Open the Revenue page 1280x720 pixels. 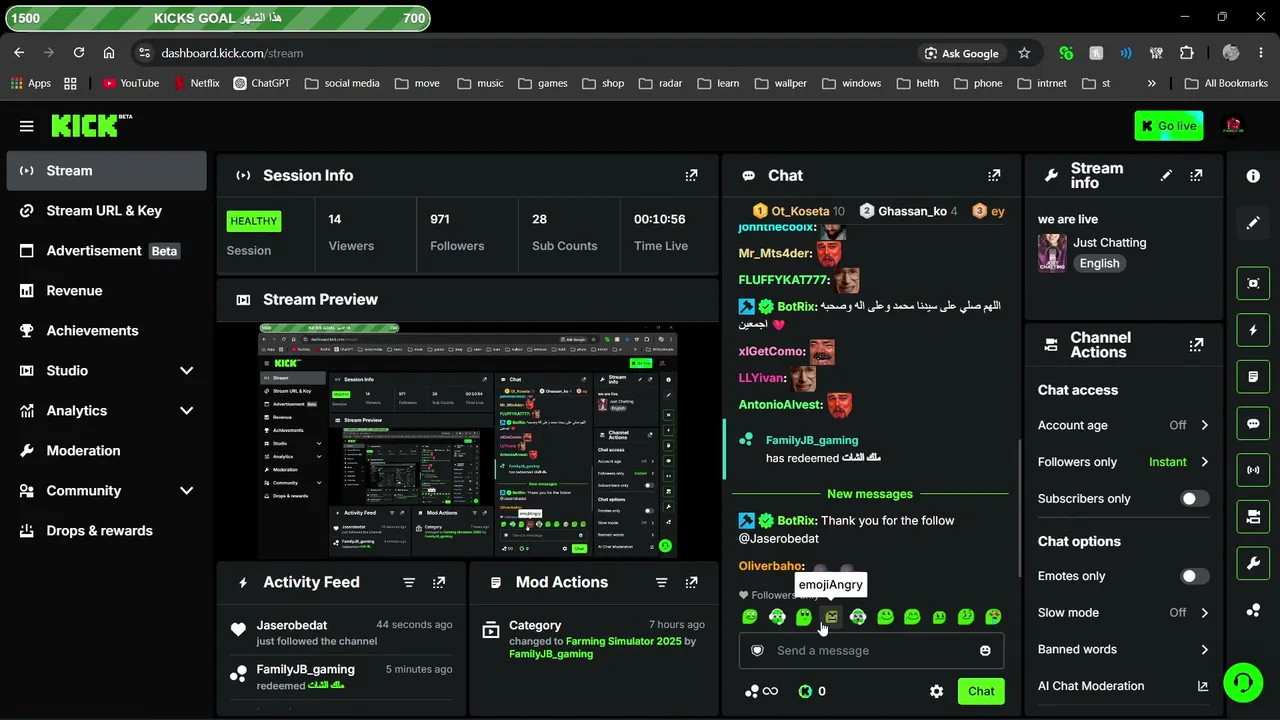pos(106,291)
